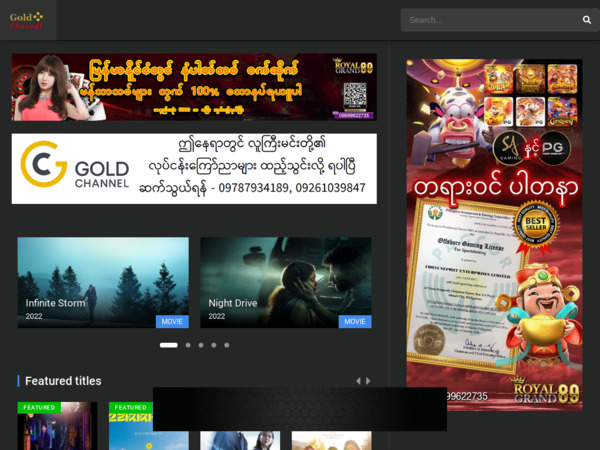
Task: Click the QR code in top banner
Action: click(355, 96)
